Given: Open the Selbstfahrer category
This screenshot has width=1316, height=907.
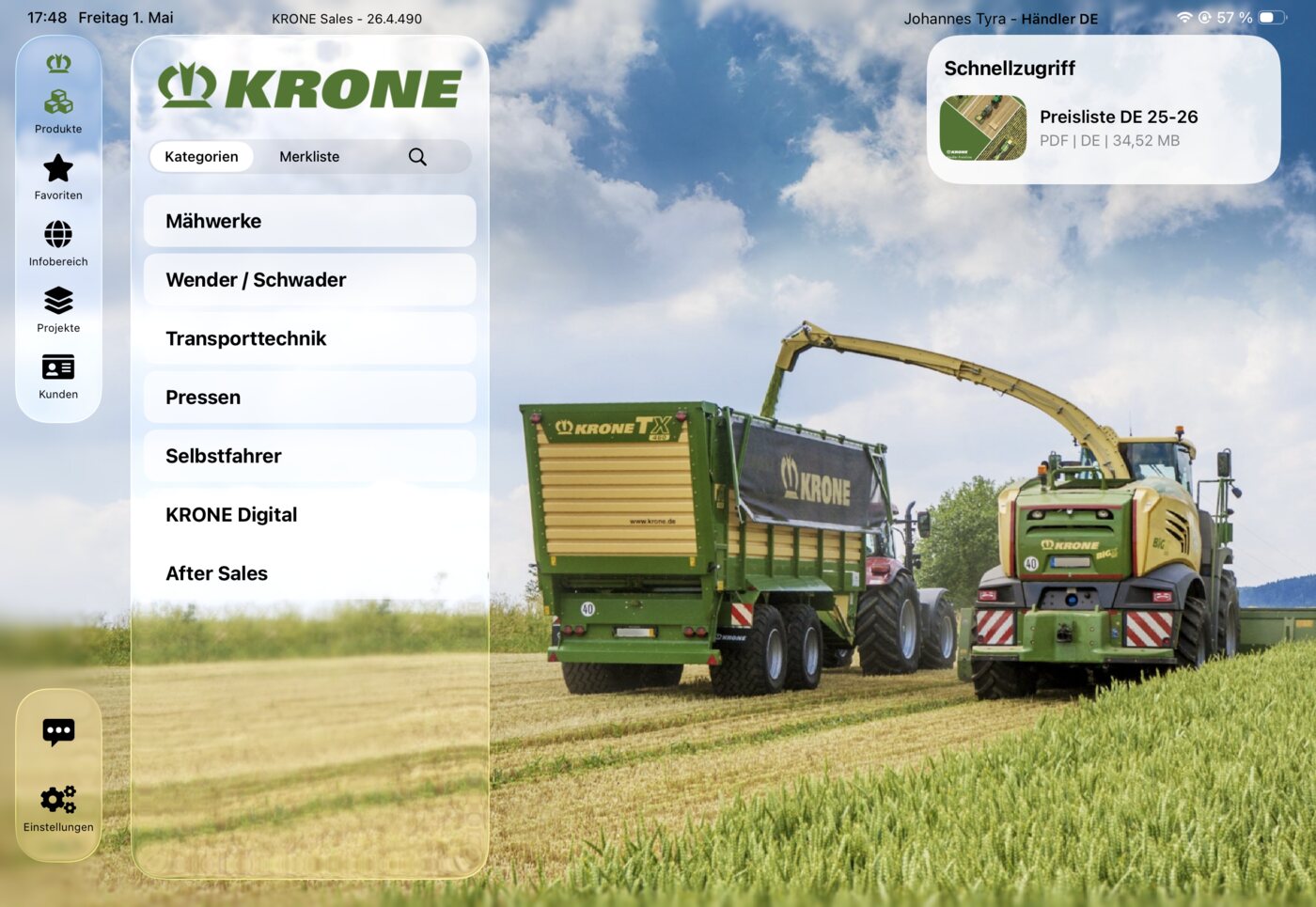Looking at the screenshot, I should coord(310,456).
